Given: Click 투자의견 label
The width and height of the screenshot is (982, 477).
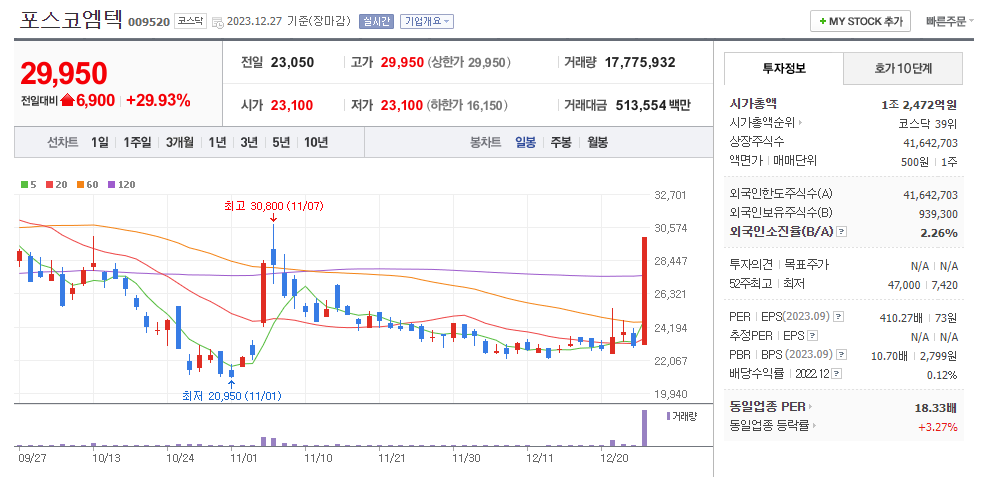Looking at the screenshot, I should point(752,265).
